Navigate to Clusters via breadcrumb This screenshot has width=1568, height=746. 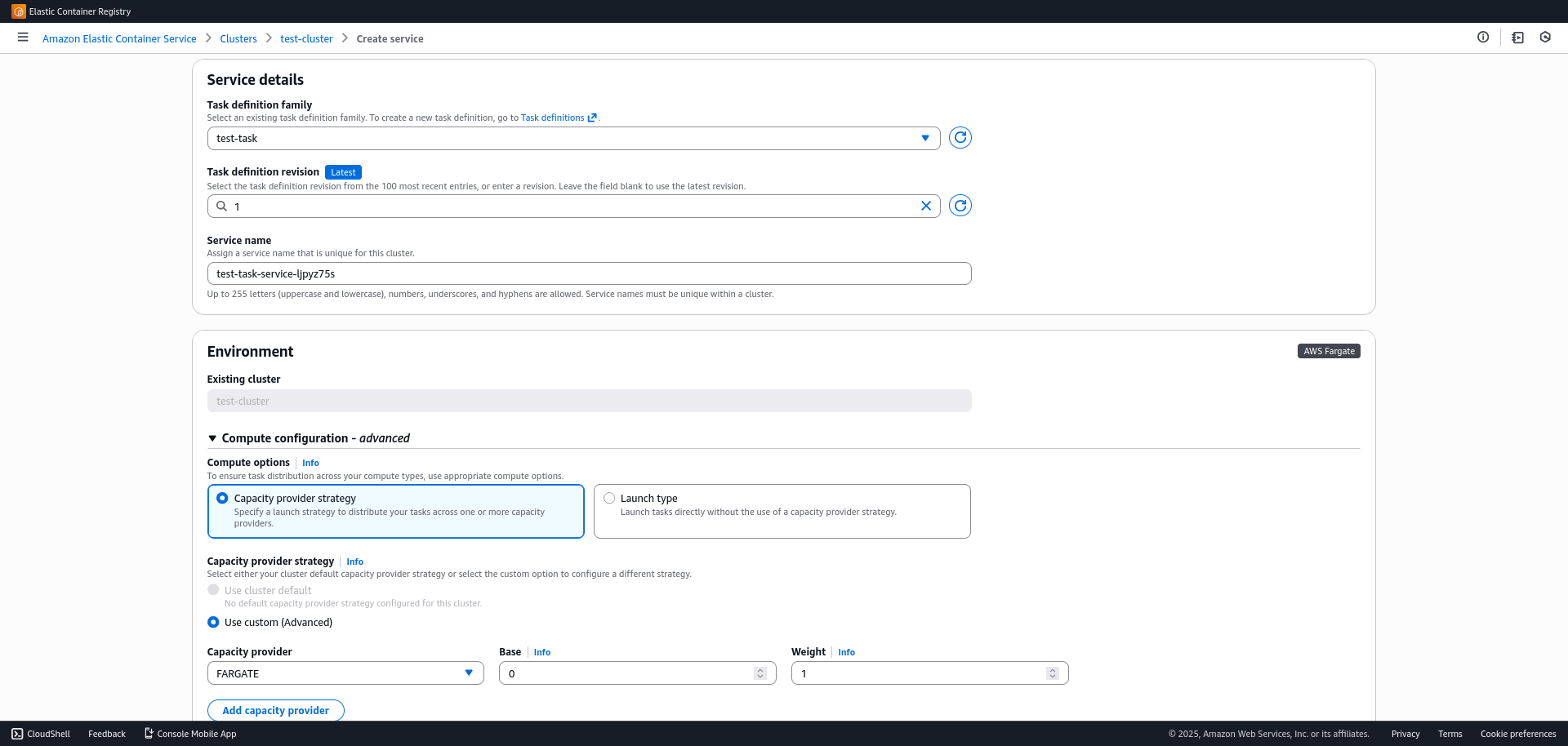tap(238, 38)
